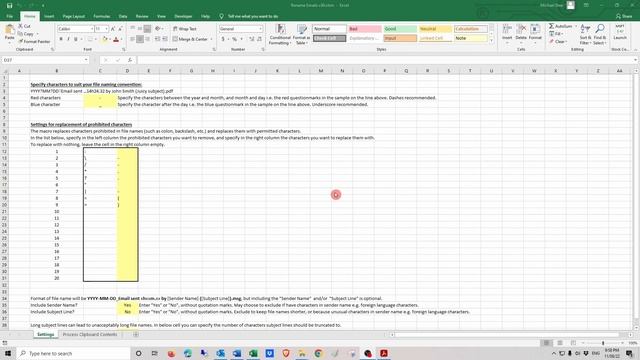Open Find & Select magnifier menu
Viewport: 640px width, 360px height.
click(x=600, y=34)
